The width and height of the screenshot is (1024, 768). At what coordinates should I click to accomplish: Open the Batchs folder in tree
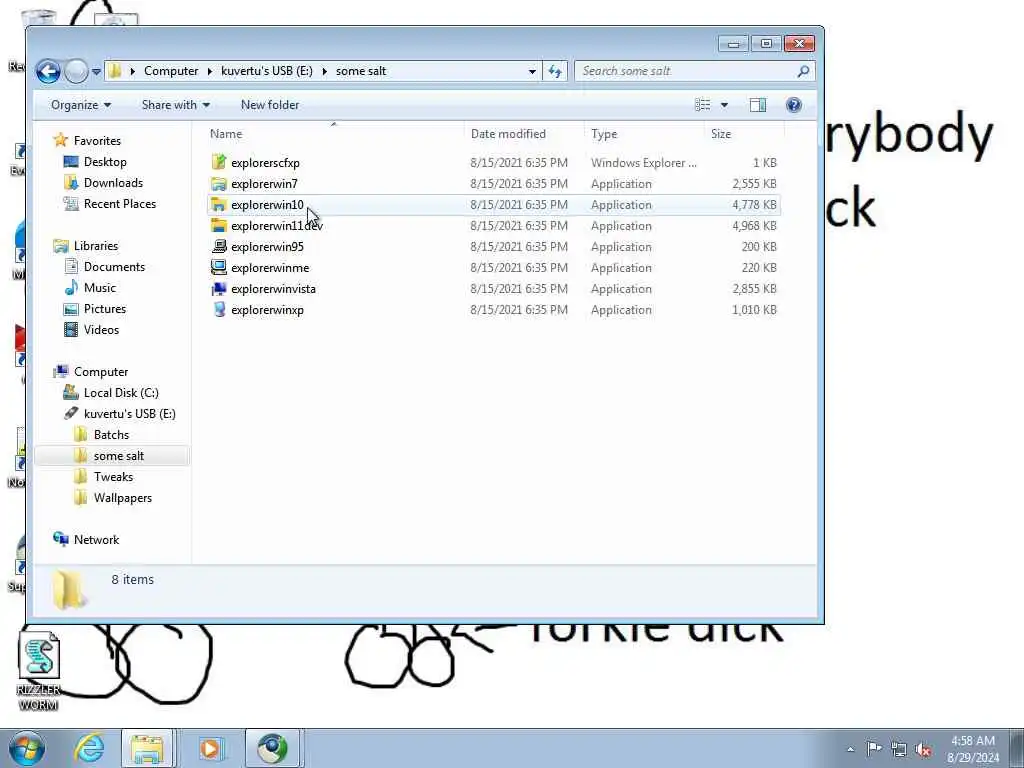click(x=111, y=434)
